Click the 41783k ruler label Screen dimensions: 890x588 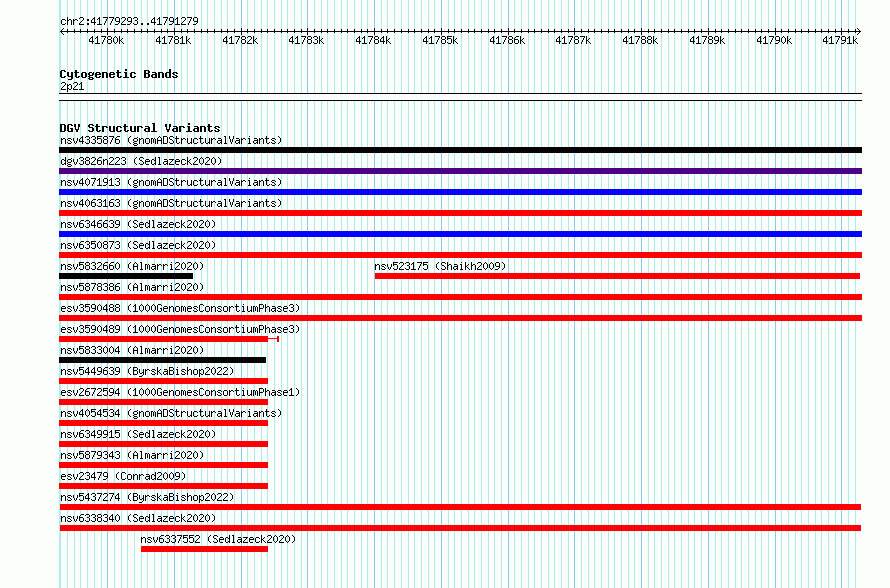[x=306, y=40]
